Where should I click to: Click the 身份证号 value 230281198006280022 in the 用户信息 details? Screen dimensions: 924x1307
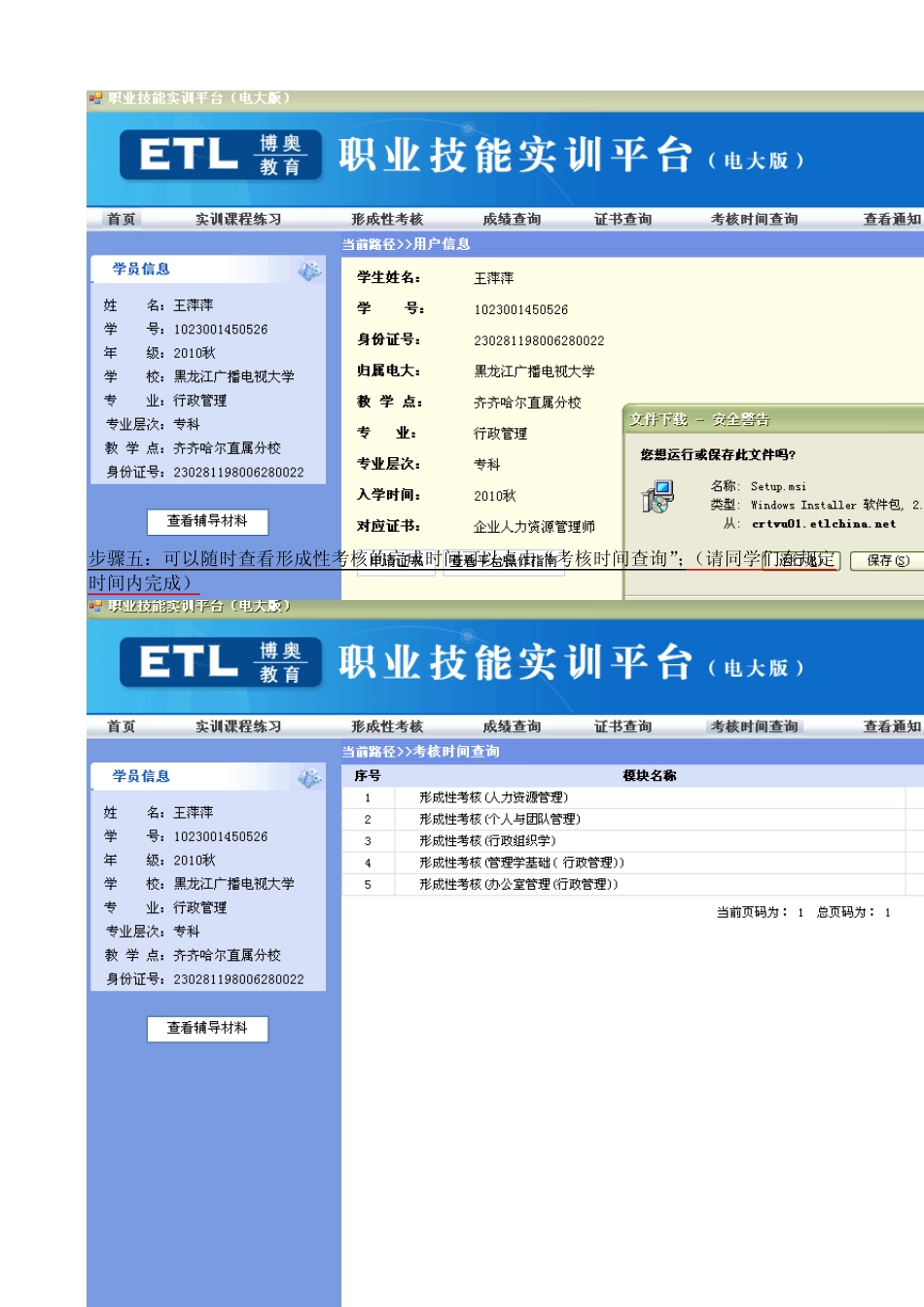tap(539, 340)
